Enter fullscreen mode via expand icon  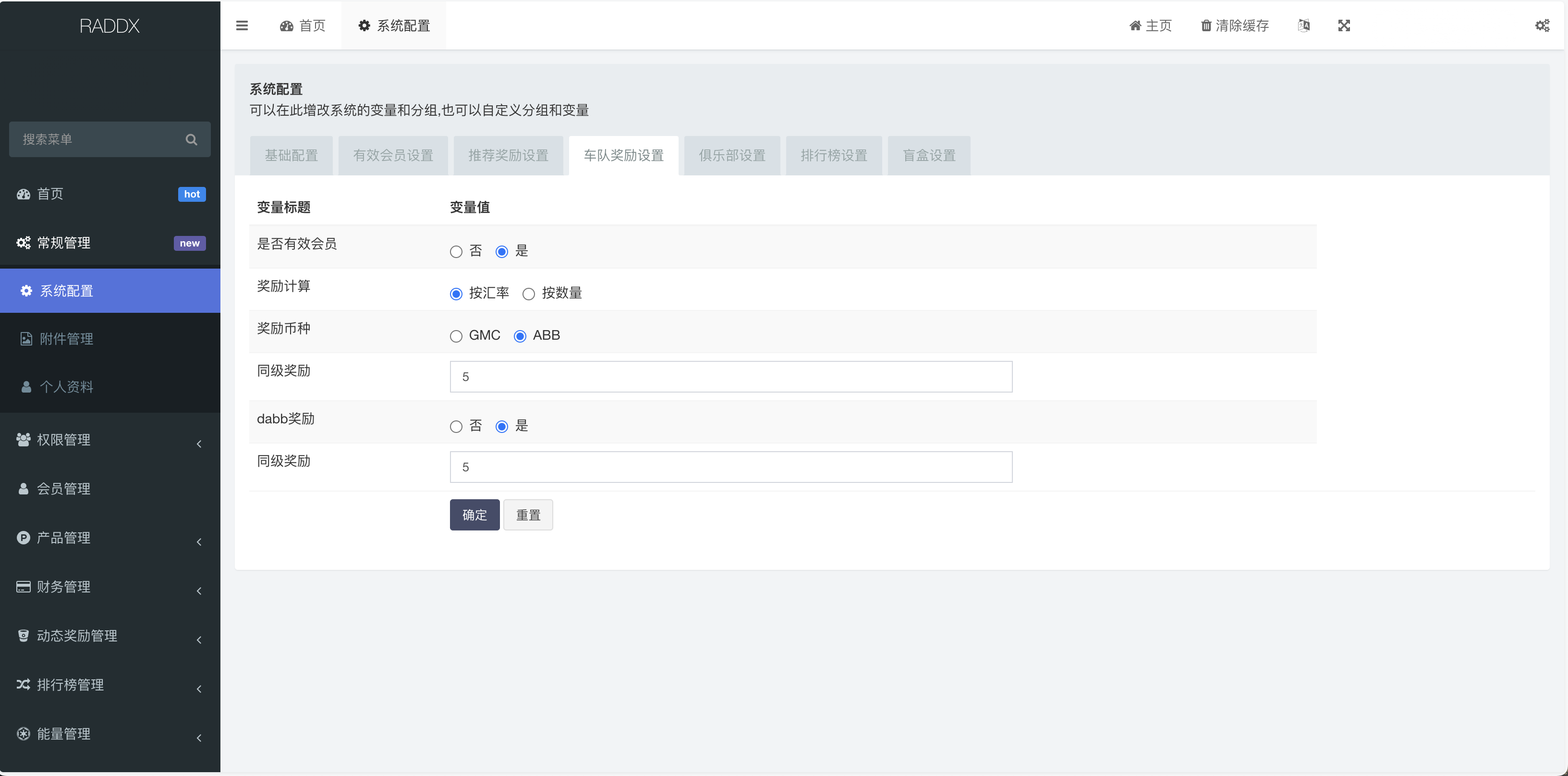coord(1344,25)
